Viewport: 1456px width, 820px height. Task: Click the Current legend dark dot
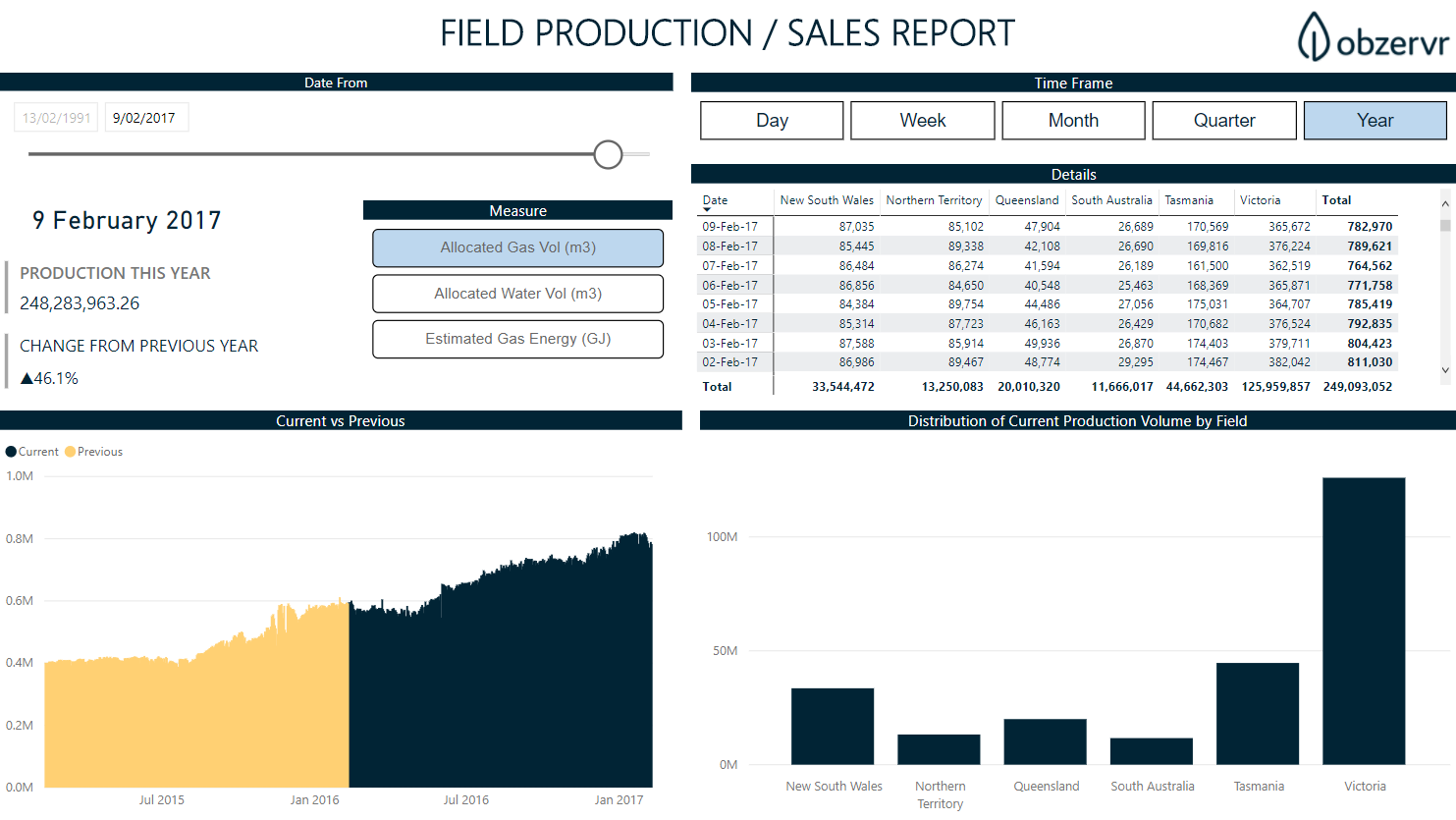[x=11, y=452]
